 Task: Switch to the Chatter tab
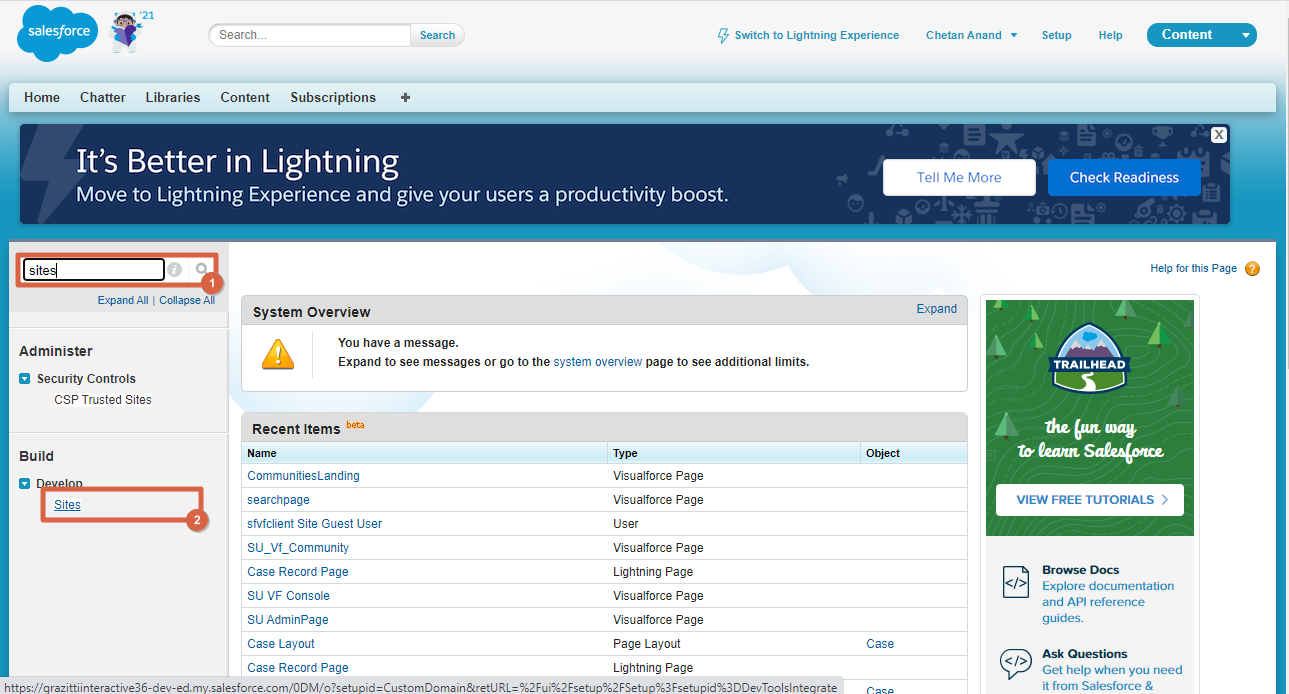click(103, 97)
